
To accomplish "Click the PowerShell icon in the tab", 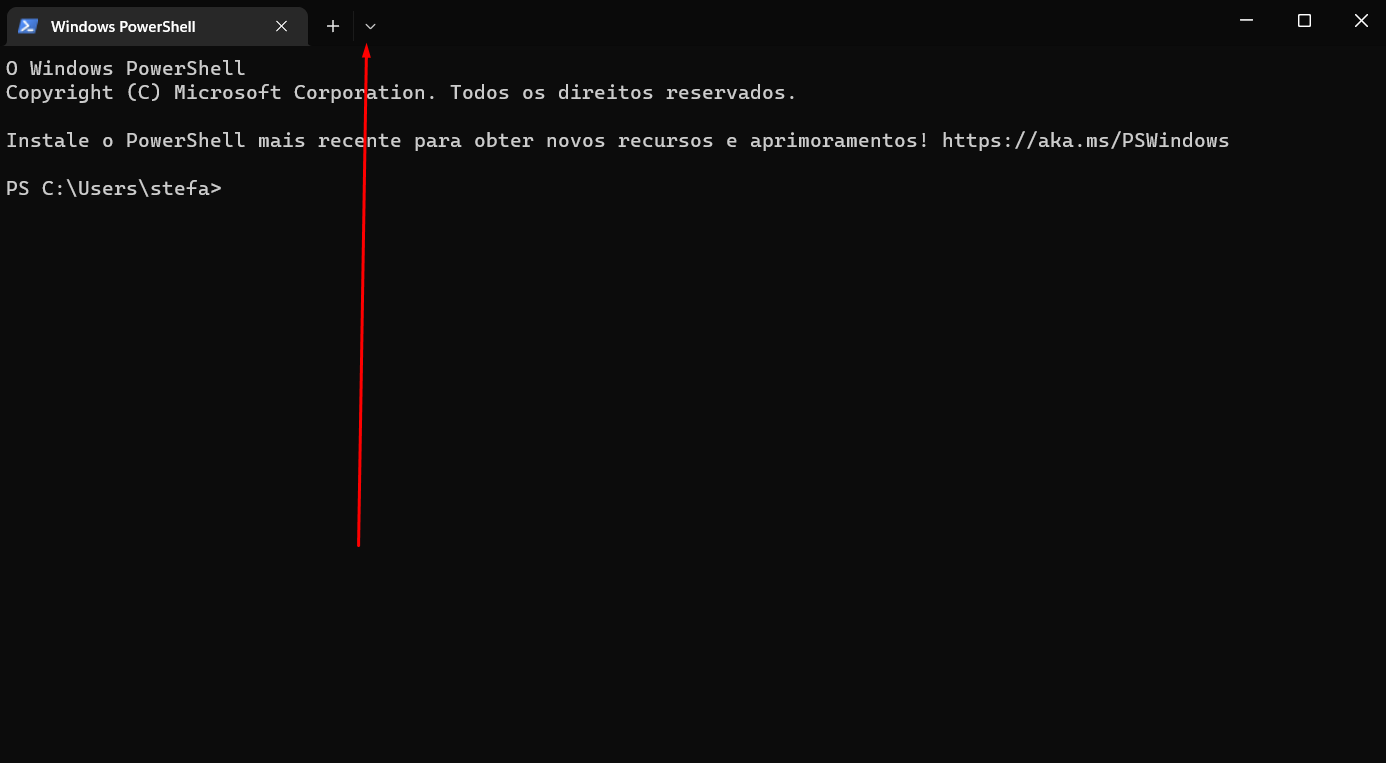I will pos(28,26).
